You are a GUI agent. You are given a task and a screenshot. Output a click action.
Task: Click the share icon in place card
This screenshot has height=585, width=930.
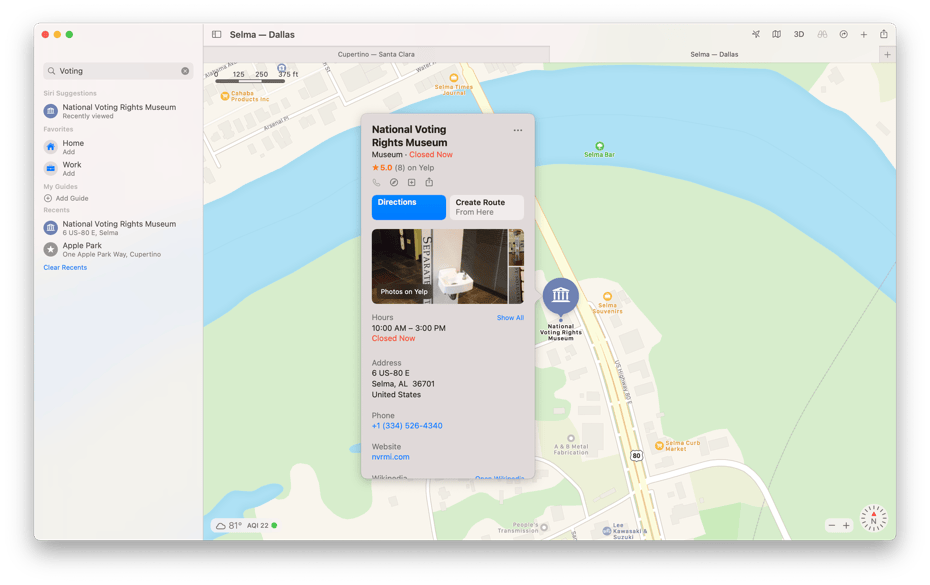tap(429, 182)
